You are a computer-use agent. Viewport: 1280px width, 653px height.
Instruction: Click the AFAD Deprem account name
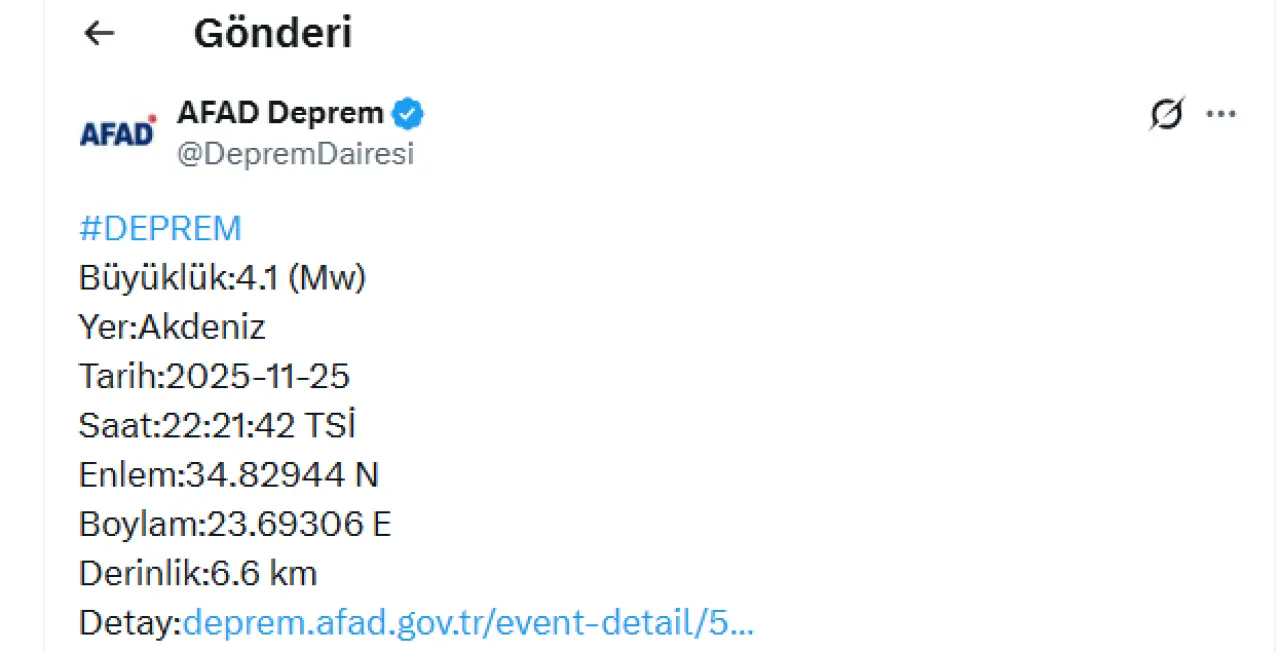[280, 114]
